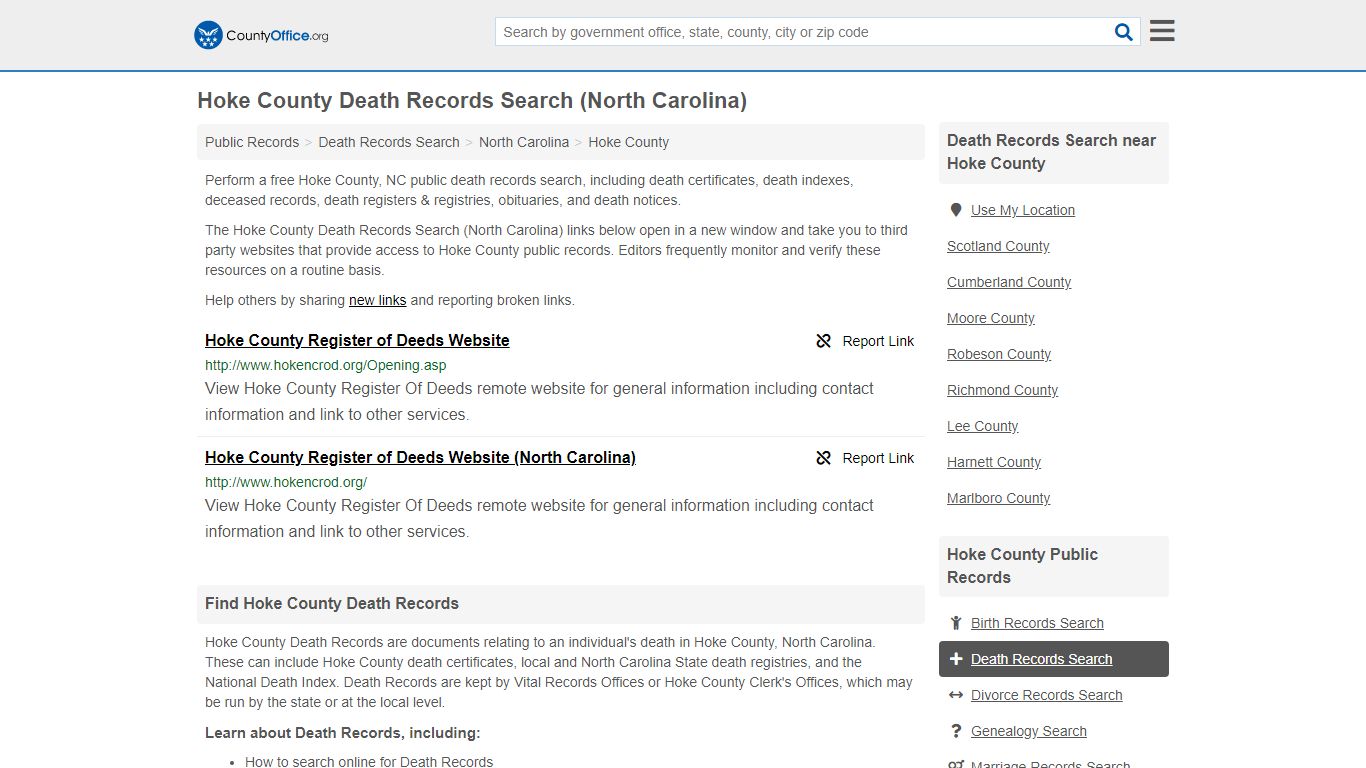
Task: Open the CountyOffice.org logo home link
Action: [x=261, y=35]
